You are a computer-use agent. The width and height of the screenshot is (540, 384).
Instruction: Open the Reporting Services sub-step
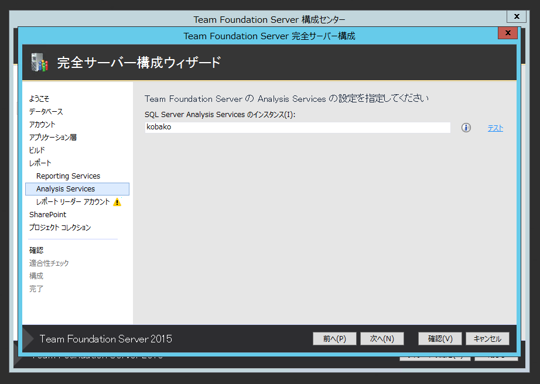tap(68, 176)
